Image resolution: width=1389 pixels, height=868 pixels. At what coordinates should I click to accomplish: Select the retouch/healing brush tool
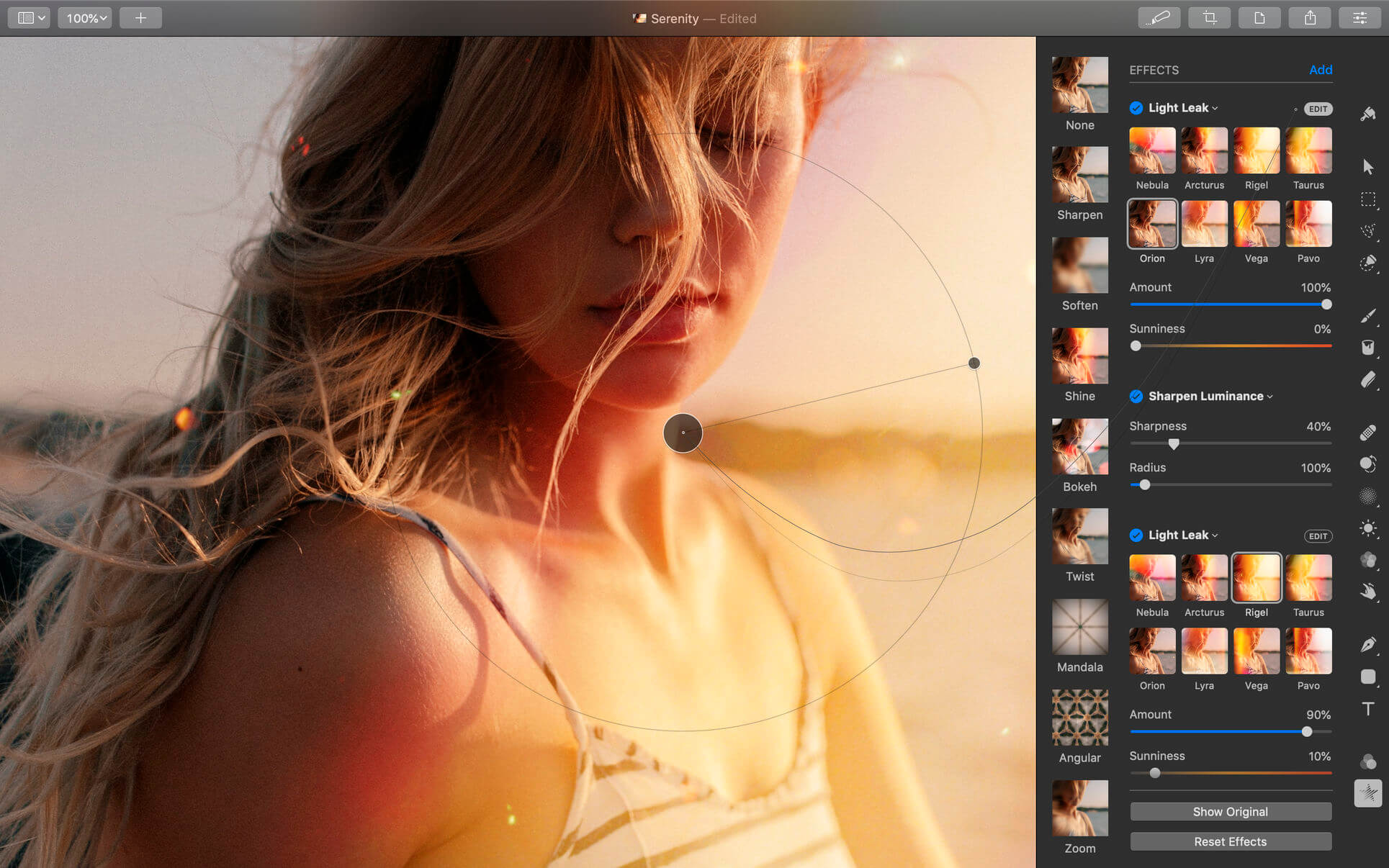[x=1369, y=430]
